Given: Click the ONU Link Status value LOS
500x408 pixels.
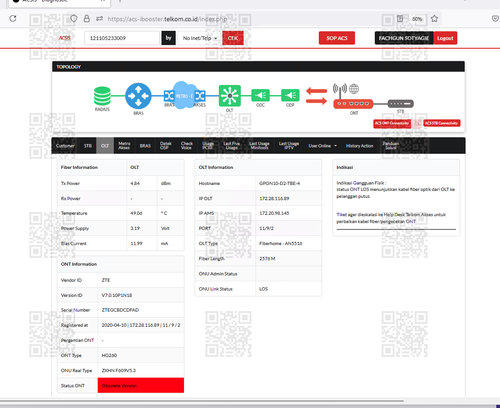Looking at the screenshot, I should (x=263, y=289).
